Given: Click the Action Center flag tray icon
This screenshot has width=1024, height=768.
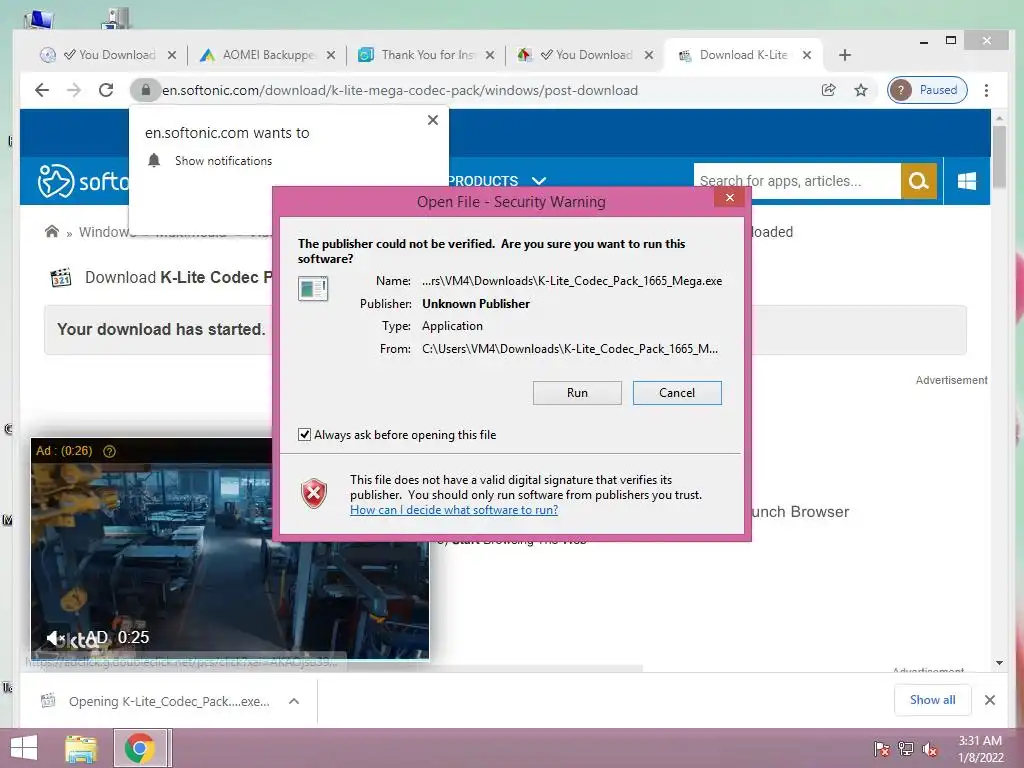Looking at the screenshot, I should click(x=881, y=749).
